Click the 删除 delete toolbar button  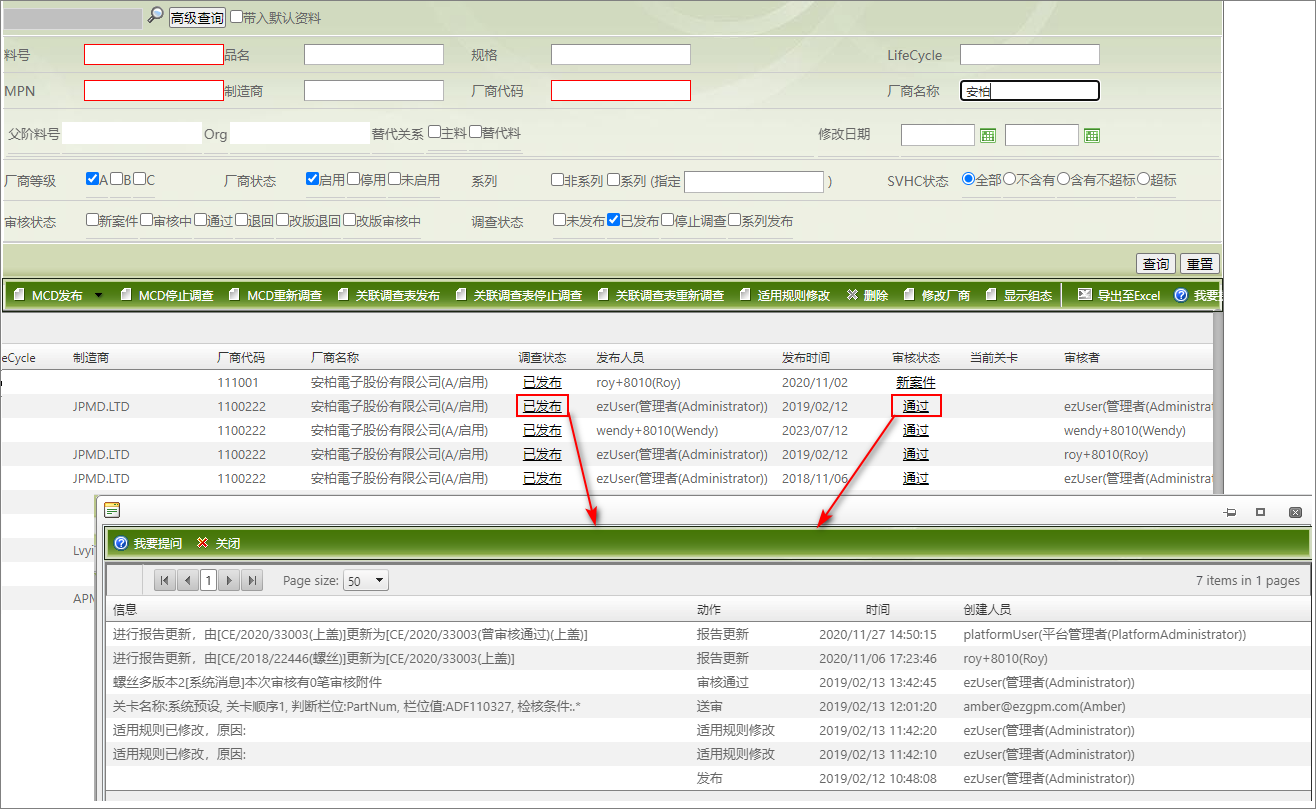tap(867, 295)
